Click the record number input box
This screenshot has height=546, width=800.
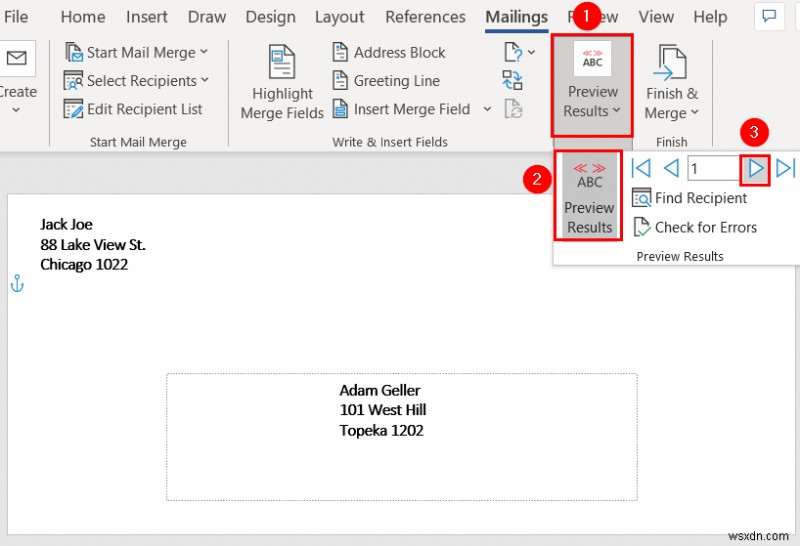point(713,168)
